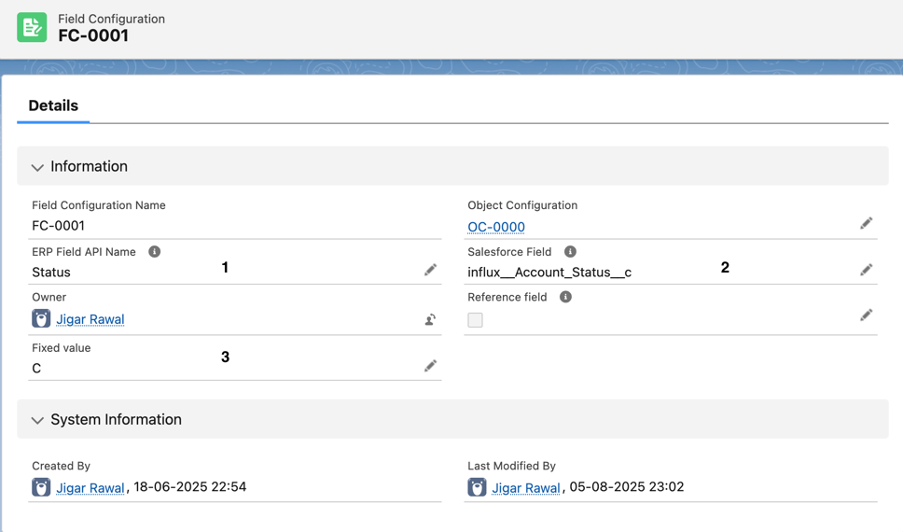This screenshot has width=904, height=532.
Task: Click the Status ERP field value
Action: [51, 272]
